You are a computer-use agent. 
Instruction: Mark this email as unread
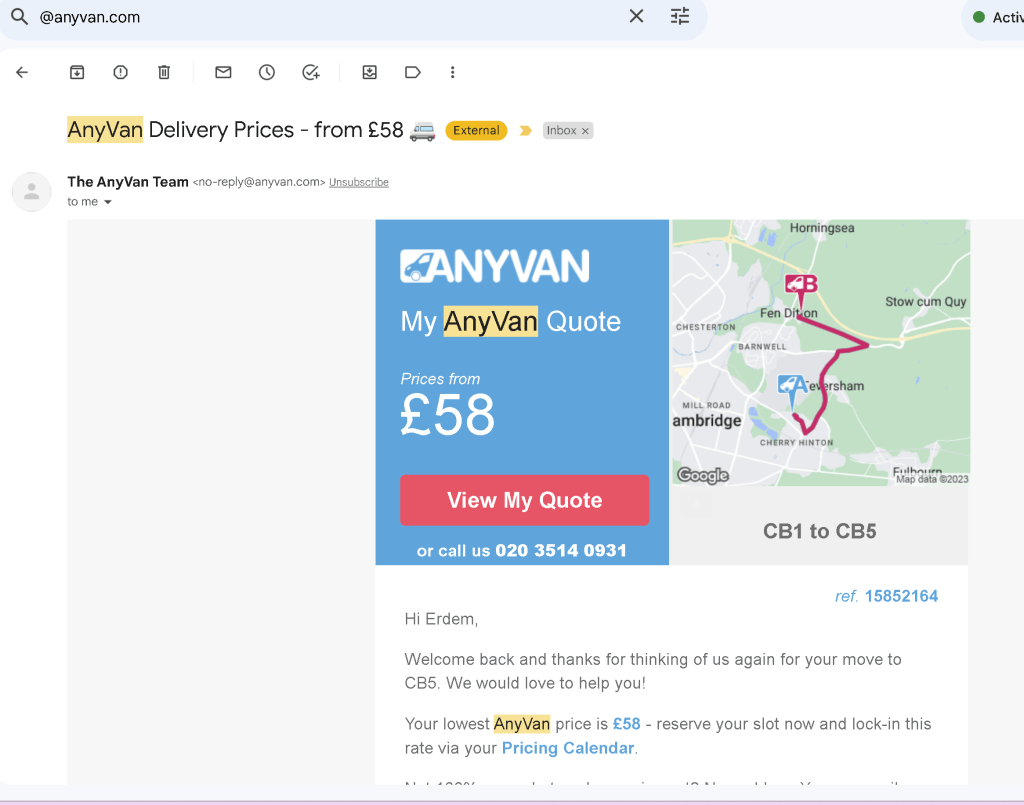(223, 72)
